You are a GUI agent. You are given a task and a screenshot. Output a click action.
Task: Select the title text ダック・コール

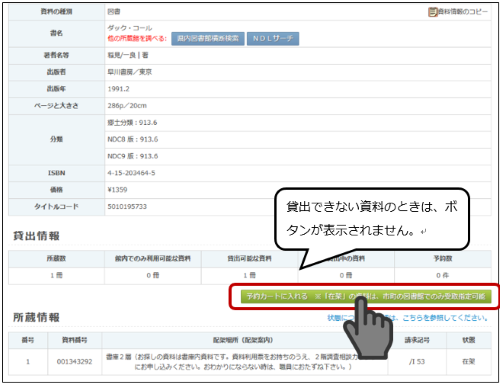pos(130,28)
